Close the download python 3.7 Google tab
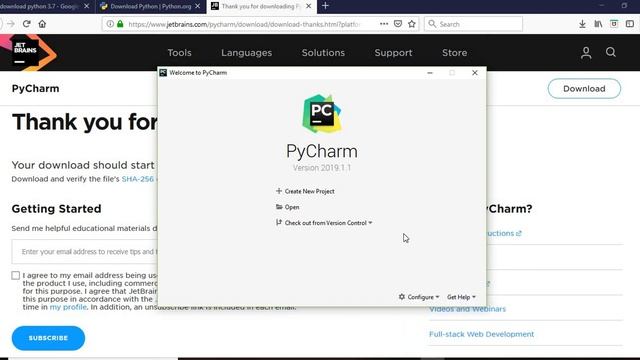 pyautogui.click(x=87, y=6)
